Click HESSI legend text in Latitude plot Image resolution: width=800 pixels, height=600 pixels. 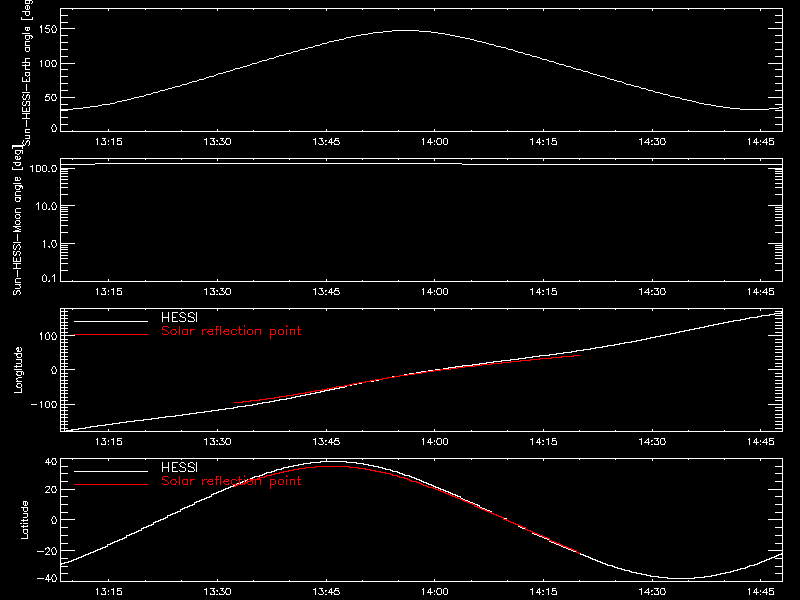pos(179,467)
